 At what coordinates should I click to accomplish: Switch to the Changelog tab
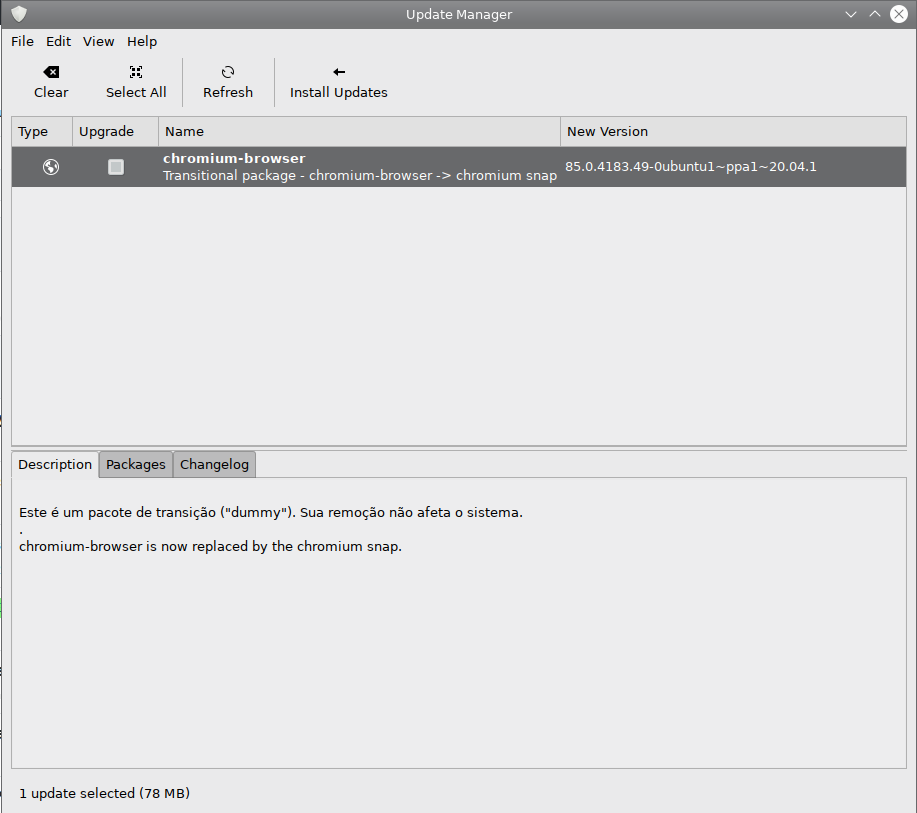click(x=213, y=464)
